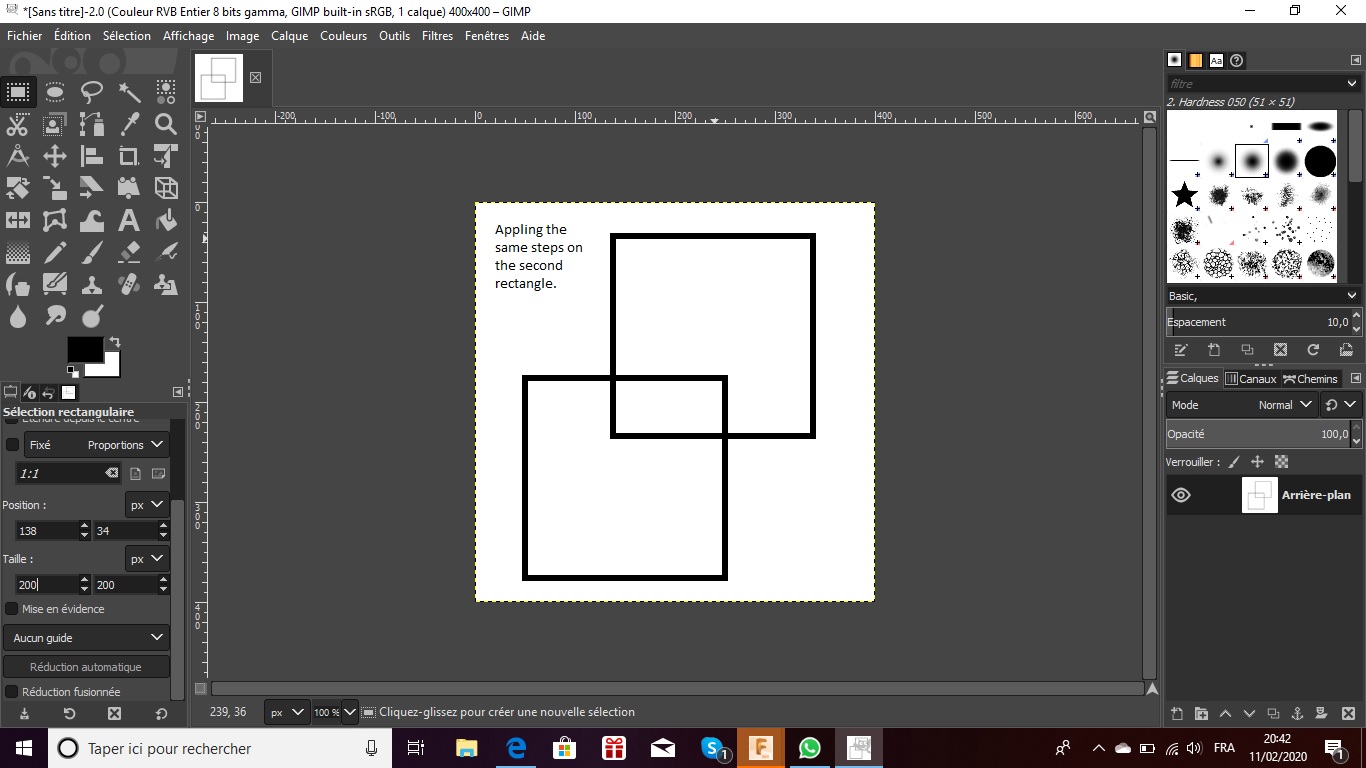The height and width of the screenshot is (768, 1366).
Task: Select the Flip tool
Action: pyautogui.click(x=18, y=220)
